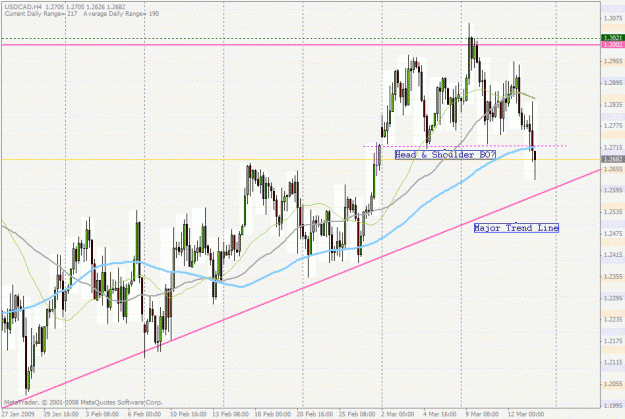Screen dimensions: 625x419
Task: Click the 6 Feb 00:00 time label
Action: tap(144, 414)
